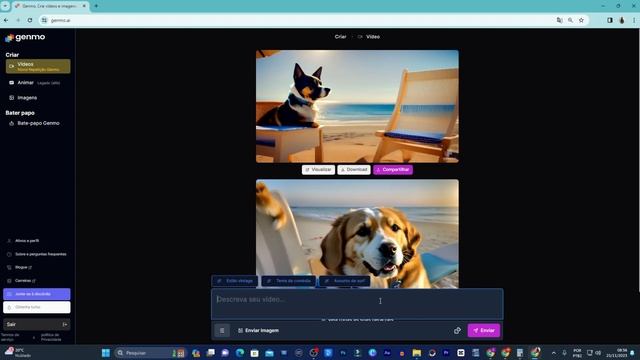Open the weather widget on taskbar

coord(18,353)
